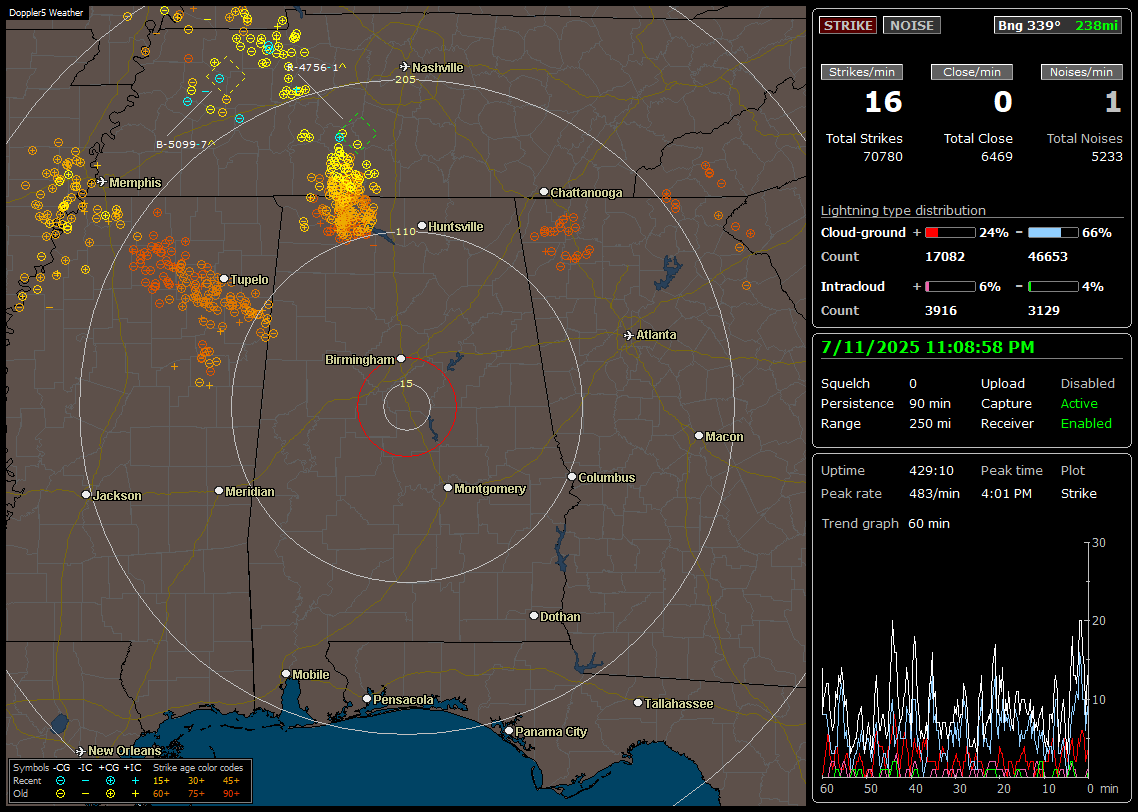Click the yellow dashed storm cell box

226,75
